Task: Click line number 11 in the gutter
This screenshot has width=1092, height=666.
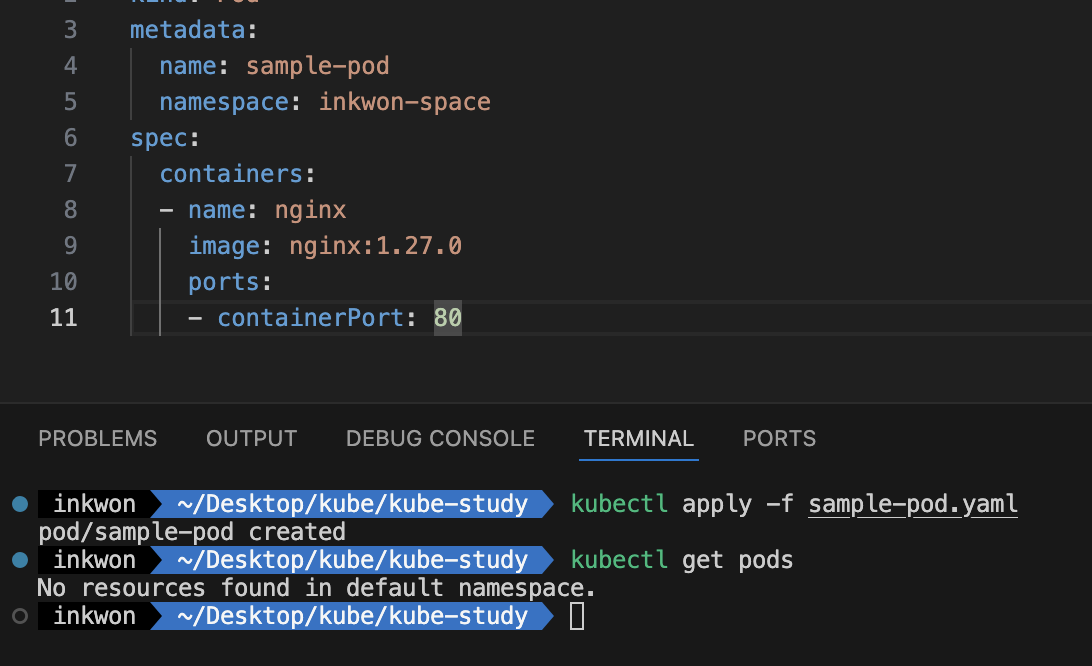Action: point(63,318)
